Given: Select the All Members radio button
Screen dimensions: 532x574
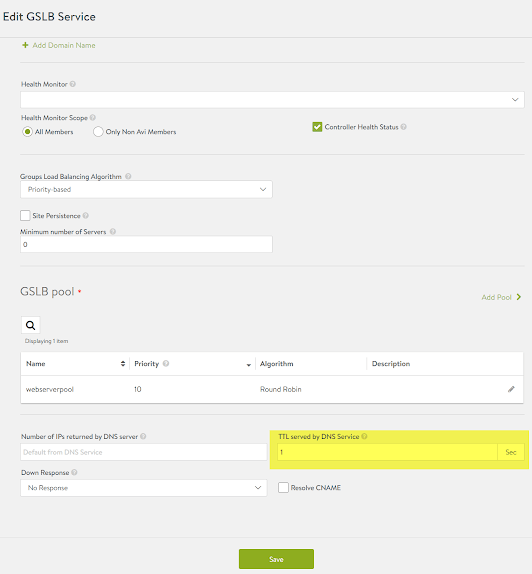Looking at the screenshot, I should 27,131.
